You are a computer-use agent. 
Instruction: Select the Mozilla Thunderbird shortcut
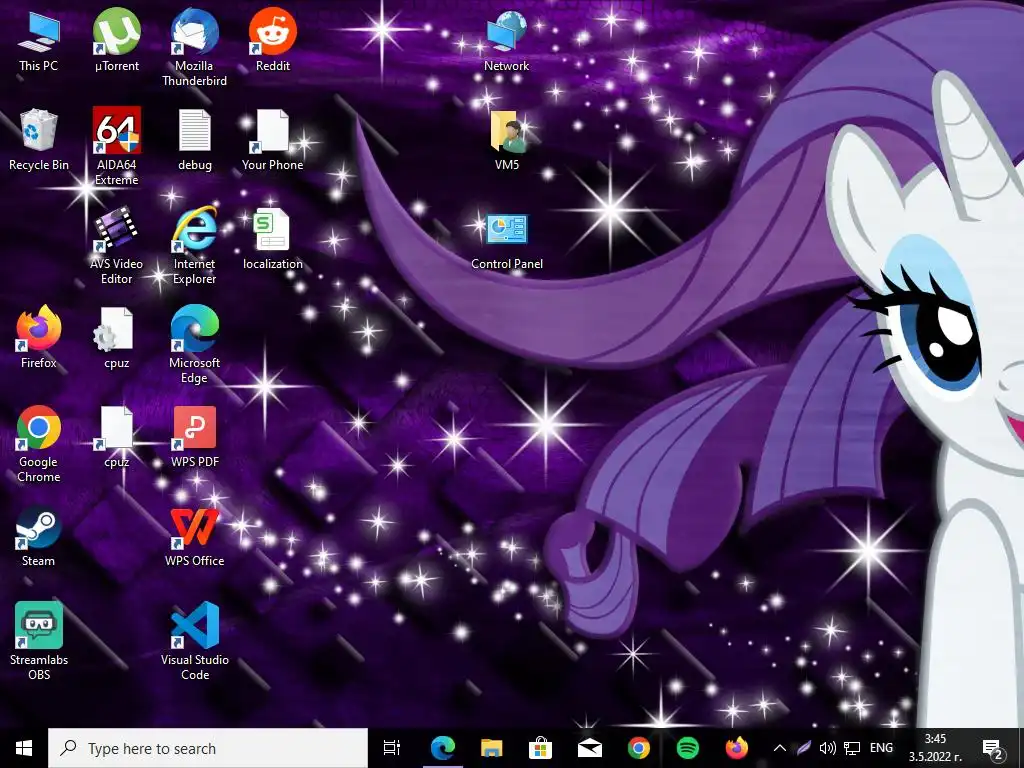(x=195, y=47)
